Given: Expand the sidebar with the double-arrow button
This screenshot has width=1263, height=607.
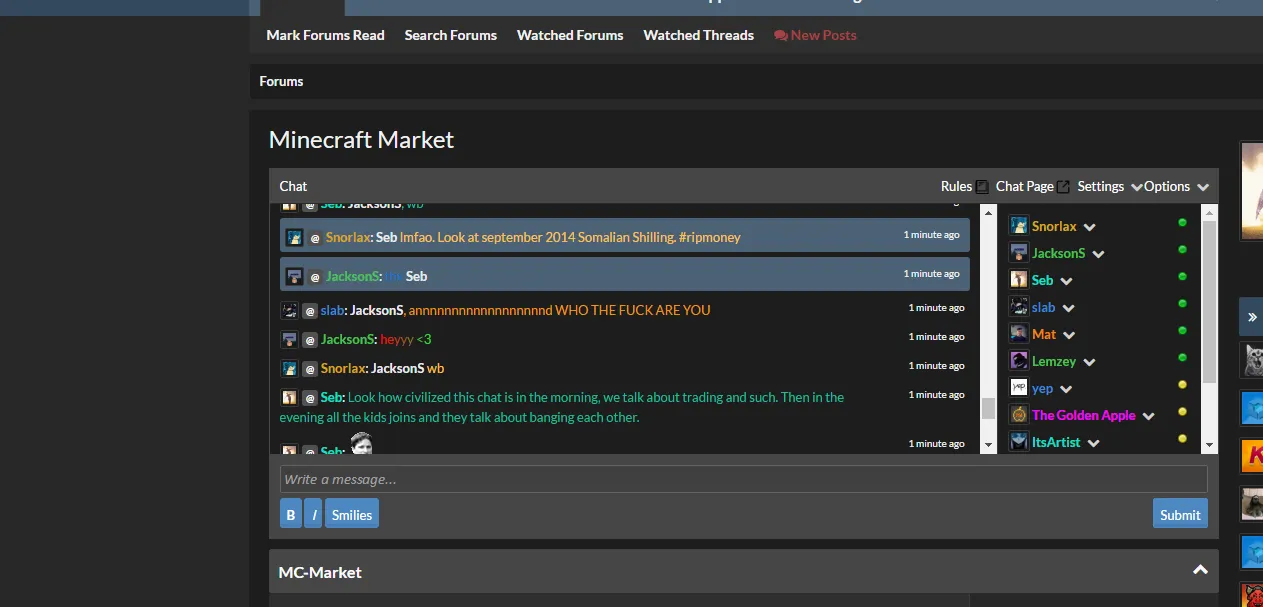Looking at the screenshot, I should coord(1252,317).
